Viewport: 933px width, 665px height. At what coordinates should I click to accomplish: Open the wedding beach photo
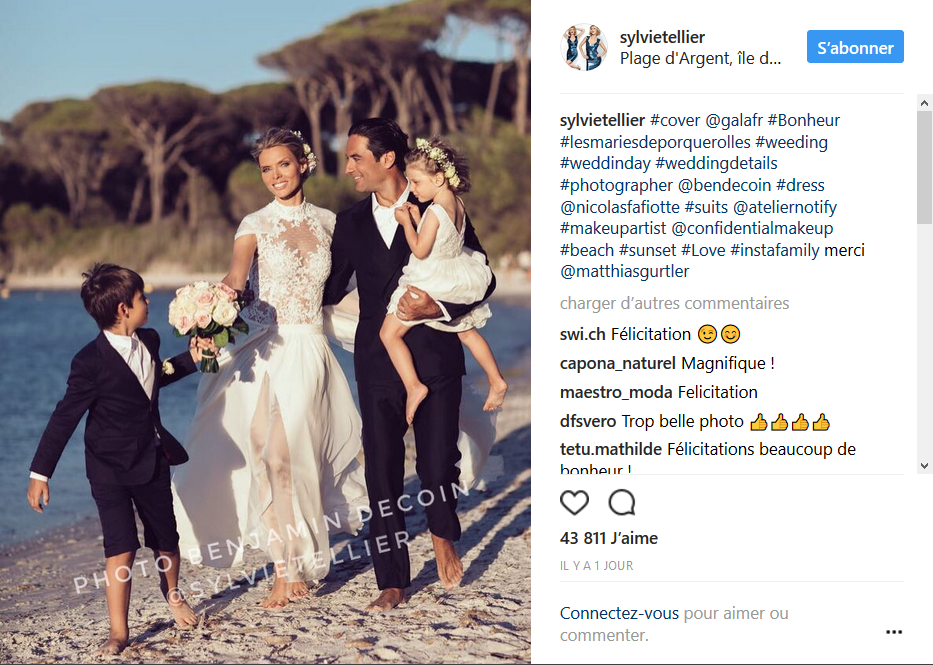(x=265, y=332)
